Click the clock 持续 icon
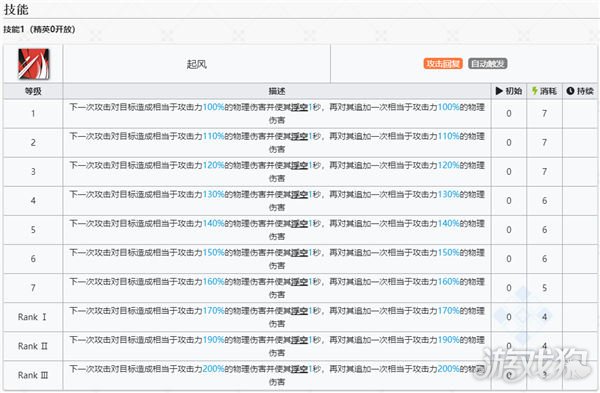Image resolution: width=600 pixels, height=393 pixels. pyautogui.click(x=570, y=91)
